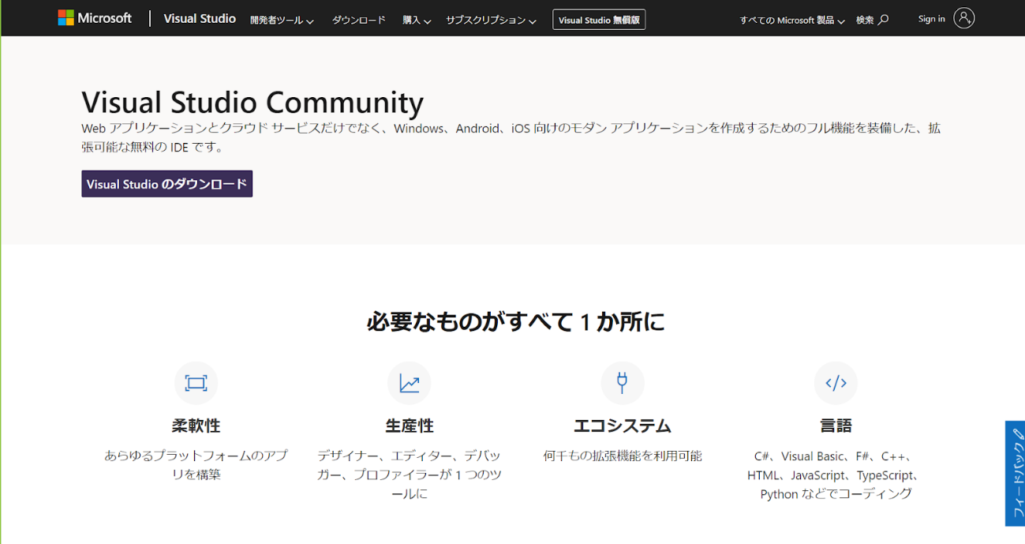This screenshot has height=544, width=1025.
Task: Expand the サブスクリプション dropdown
Action: pos(491,20)
